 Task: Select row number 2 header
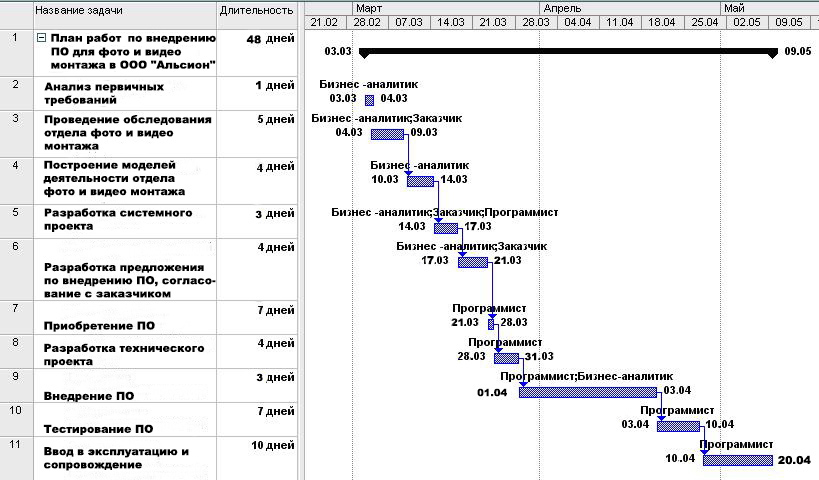coord(16,94)
